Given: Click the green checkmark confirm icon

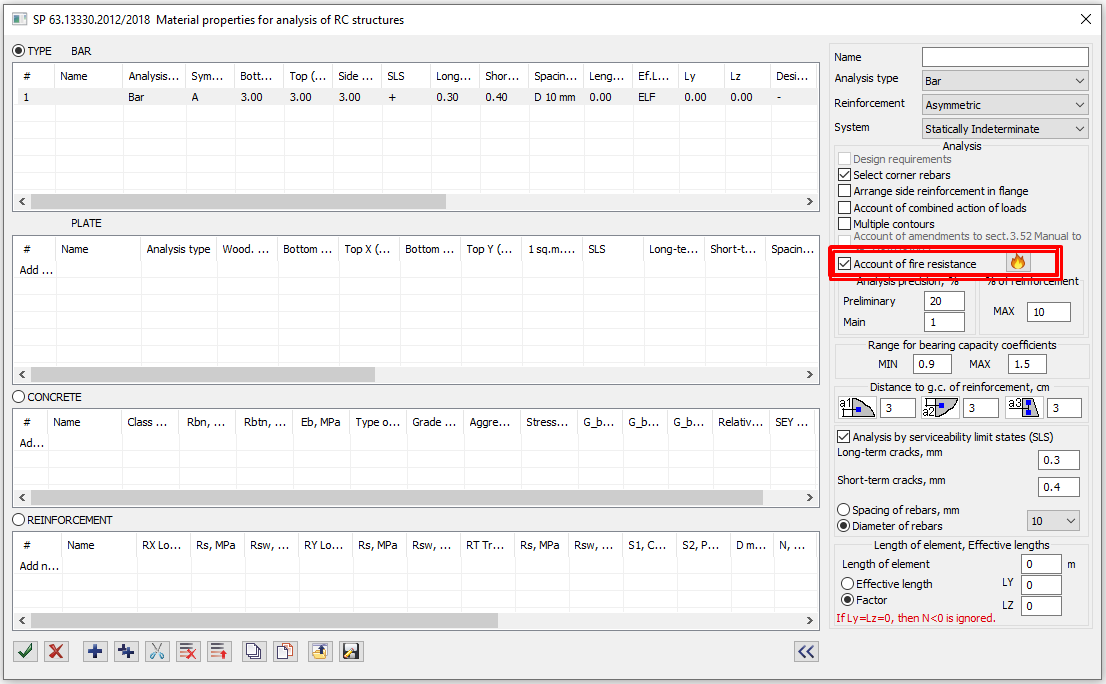Looking at the screenshot, I should click(26, 651).
